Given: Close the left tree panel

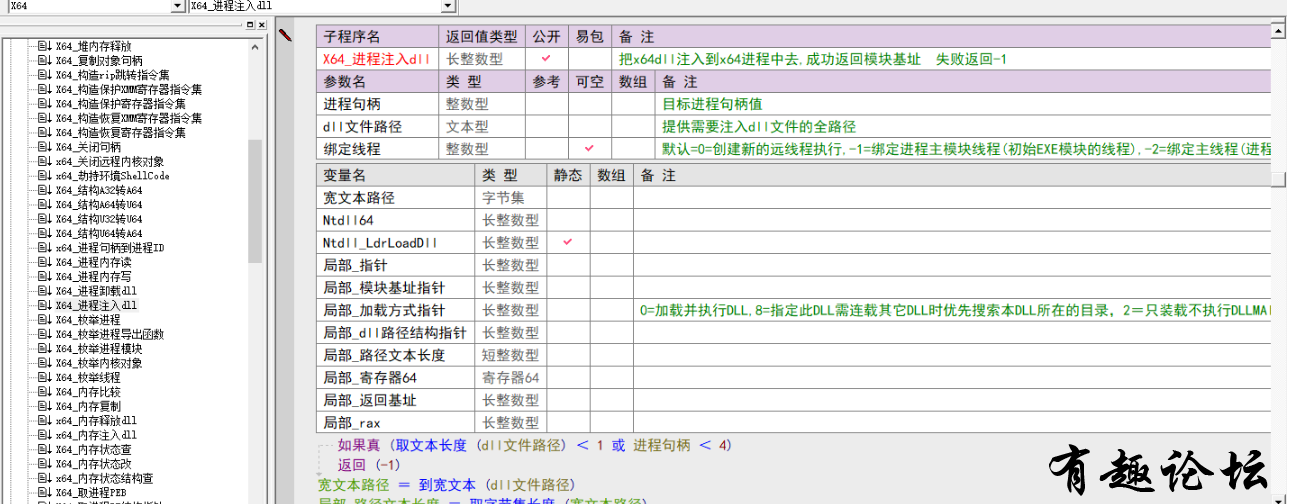Looking at the screenshot, I should [x=263, y=25].
